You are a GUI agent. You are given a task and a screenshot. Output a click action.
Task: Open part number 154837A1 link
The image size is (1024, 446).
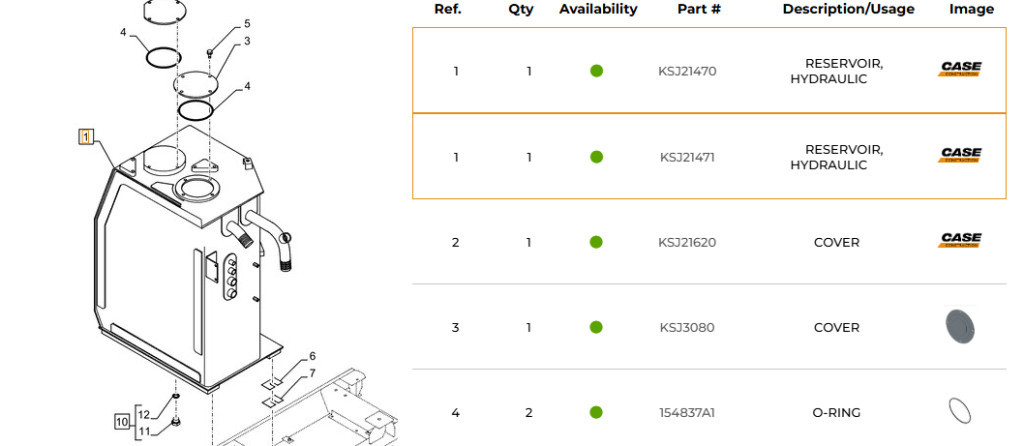pyautogui.click(x=687, y=413)
